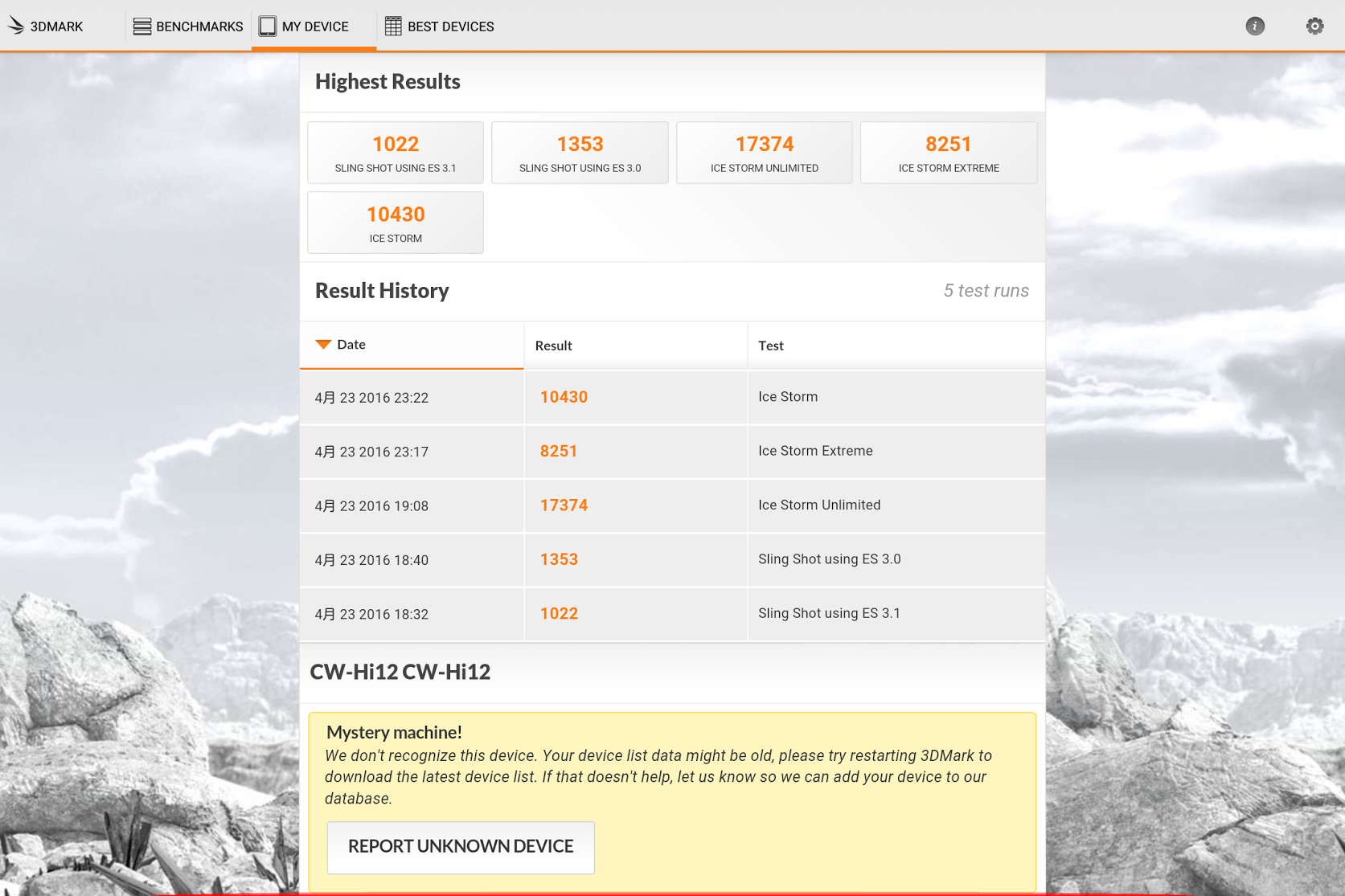Select the 4月 23 2016 23:17 row date
Screen dimensions: 1345x896
point(371,452)
